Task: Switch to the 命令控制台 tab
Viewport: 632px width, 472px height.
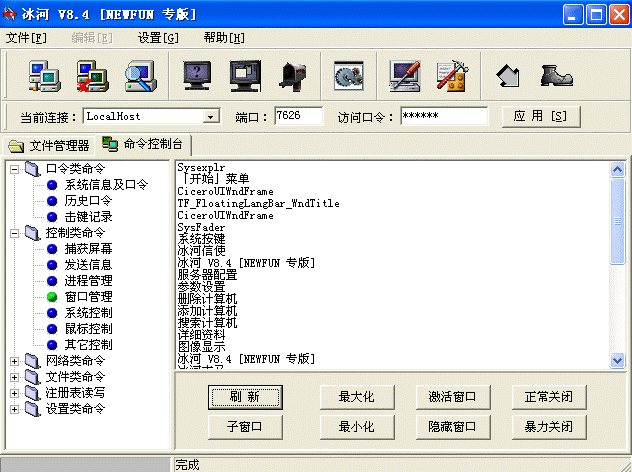Action: point(143,144)
